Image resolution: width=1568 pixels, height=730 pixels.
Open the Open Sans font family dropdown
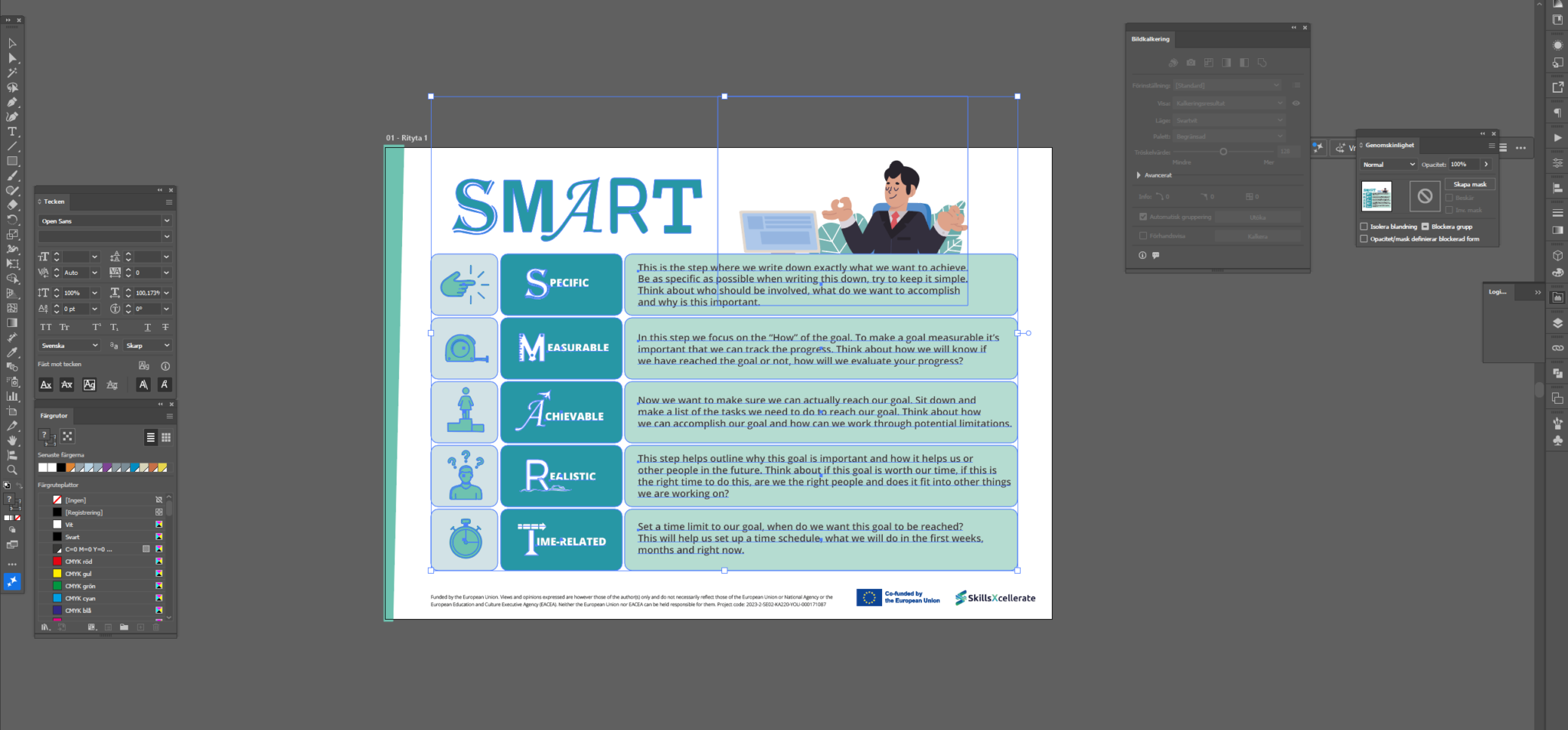pos(105,221)
